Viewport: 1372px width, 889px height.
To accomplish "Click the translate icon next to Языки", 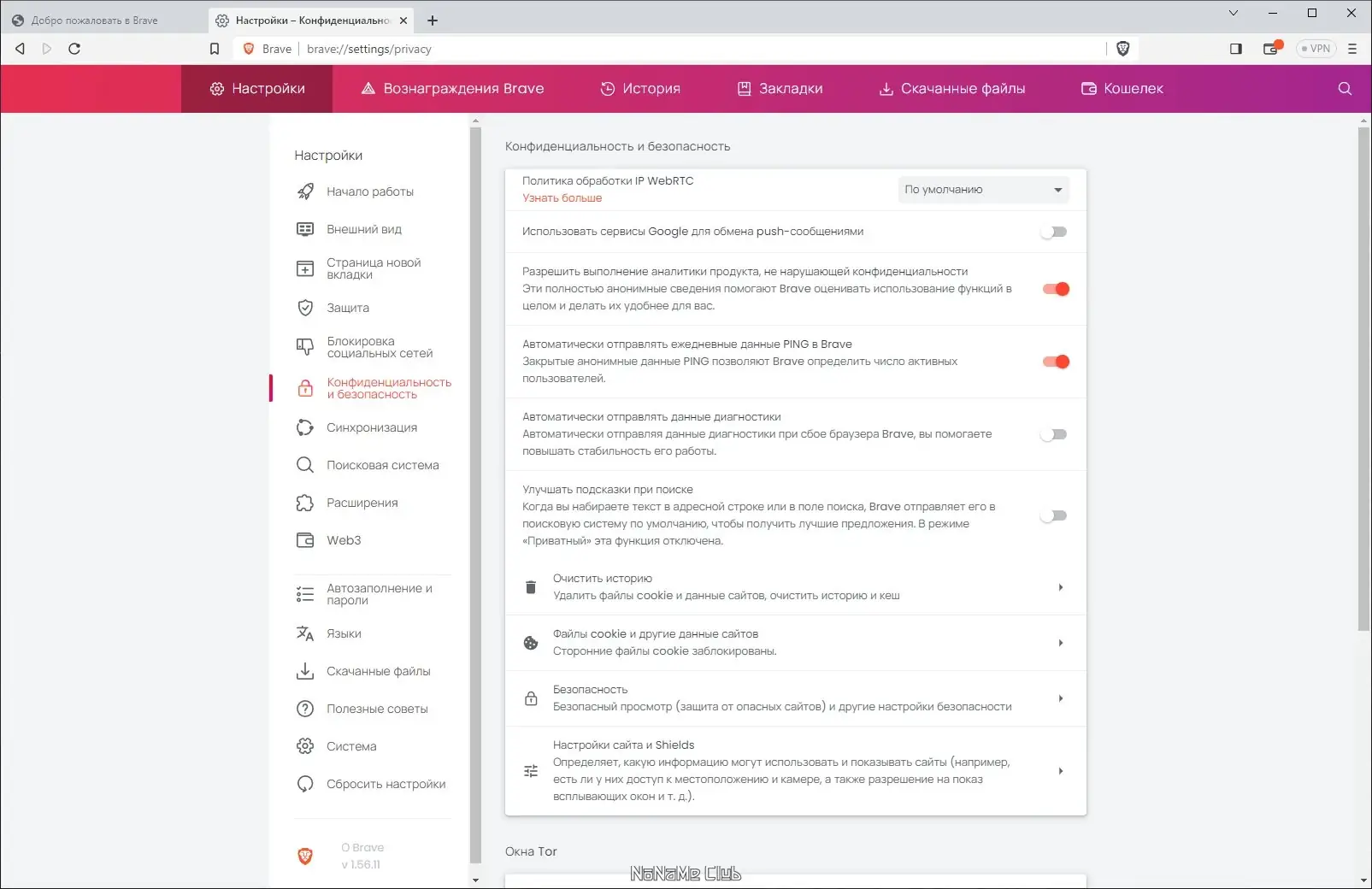I will click(x=305, y=633).
